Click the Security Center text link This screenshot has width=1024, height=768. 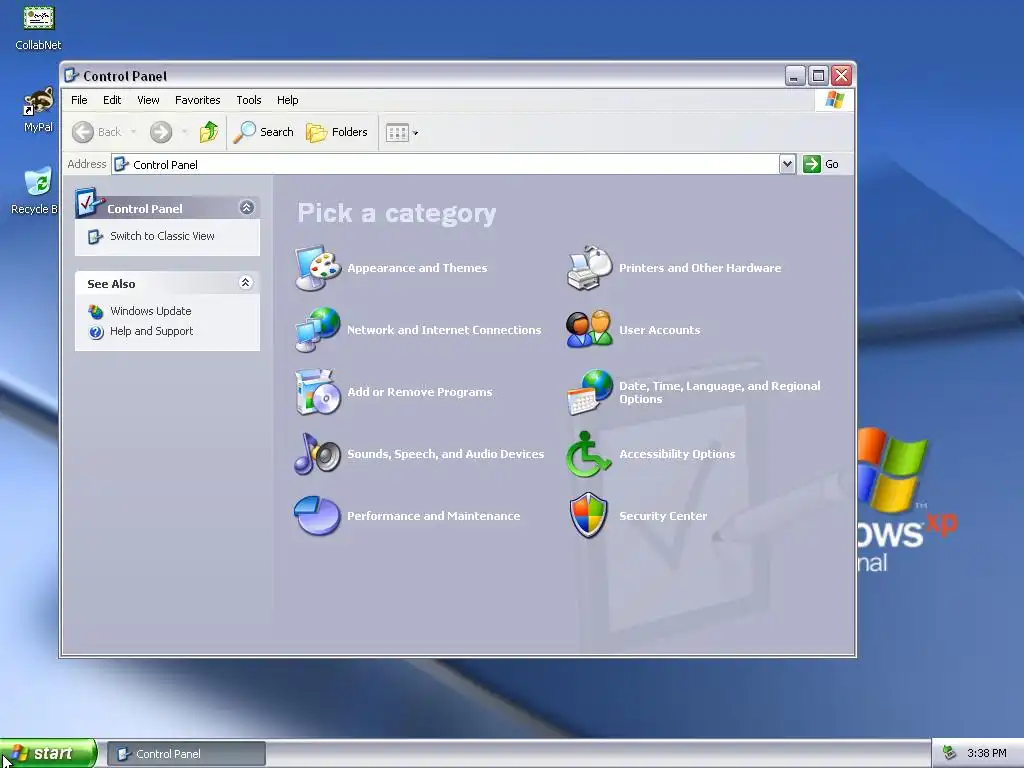tap(663, 516)
